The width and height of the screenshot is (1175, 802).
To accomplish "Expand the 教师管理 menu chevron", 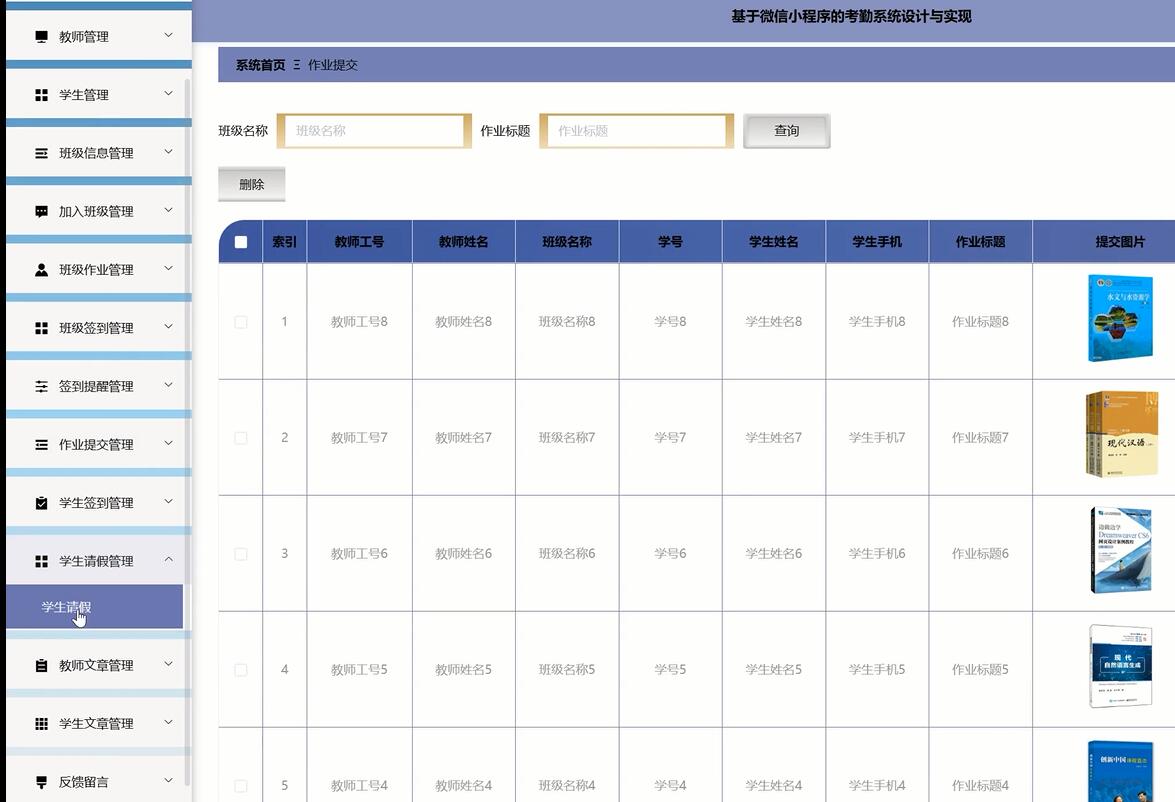I will click(169, 35).
